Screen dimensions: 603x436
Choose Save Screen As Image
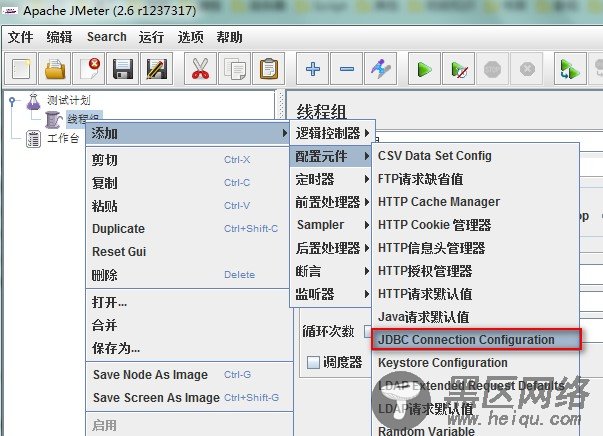187,398
